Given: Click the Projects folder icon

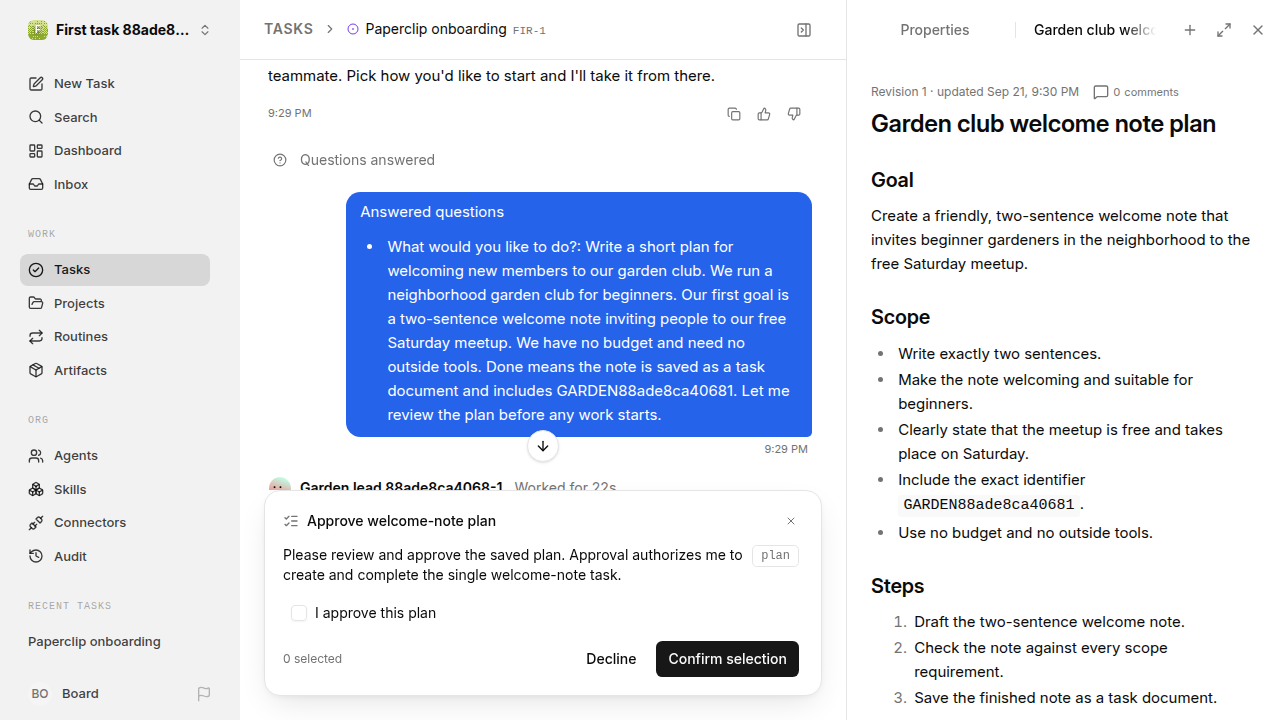Looking at the screenshot, I should pyautogui.click(x=36, y=303).
